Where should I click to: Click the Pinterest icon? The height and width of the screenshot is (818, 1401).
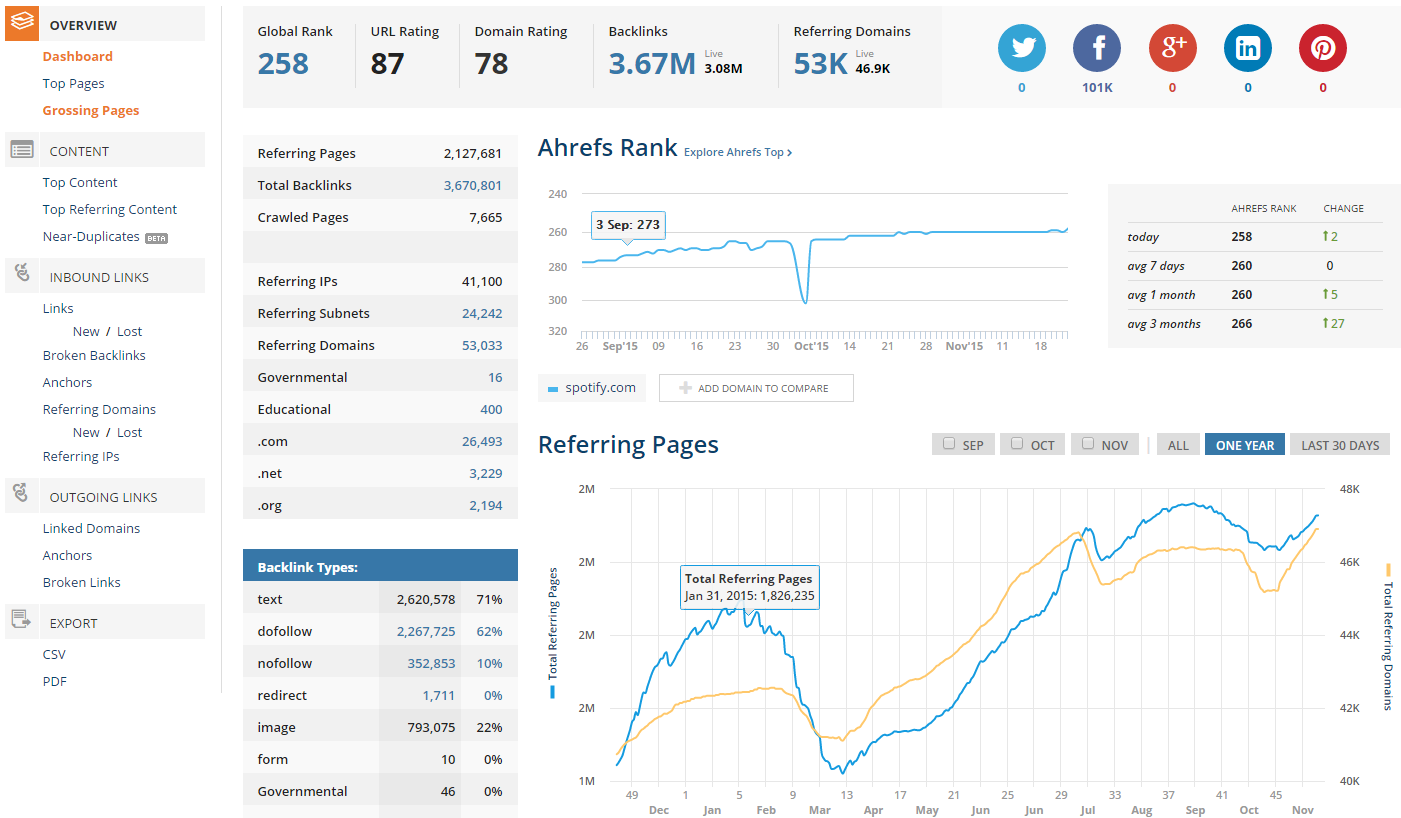click(x=1323, y=48)
